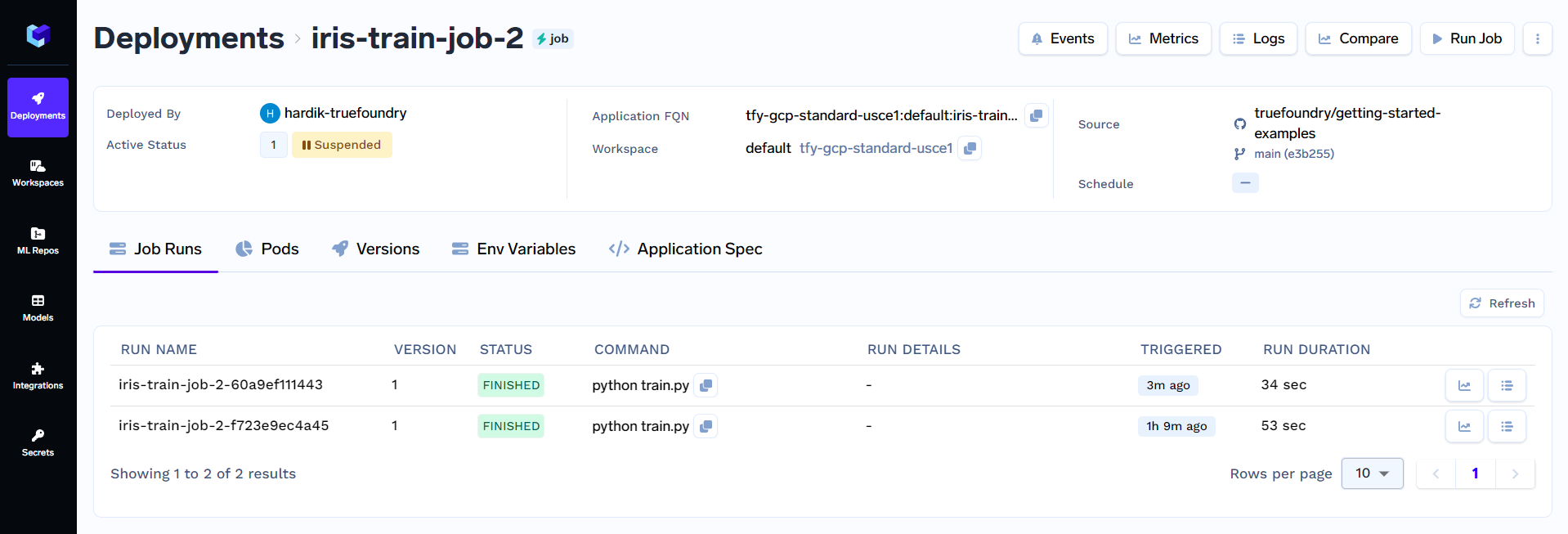Click the 34 sec run duration
This screenshot has height=534, width=1568.
coord(1284,384)
